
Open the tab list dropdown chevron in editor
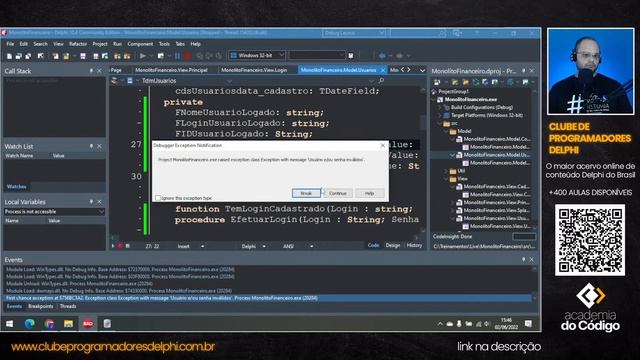(x=422, y=70)
